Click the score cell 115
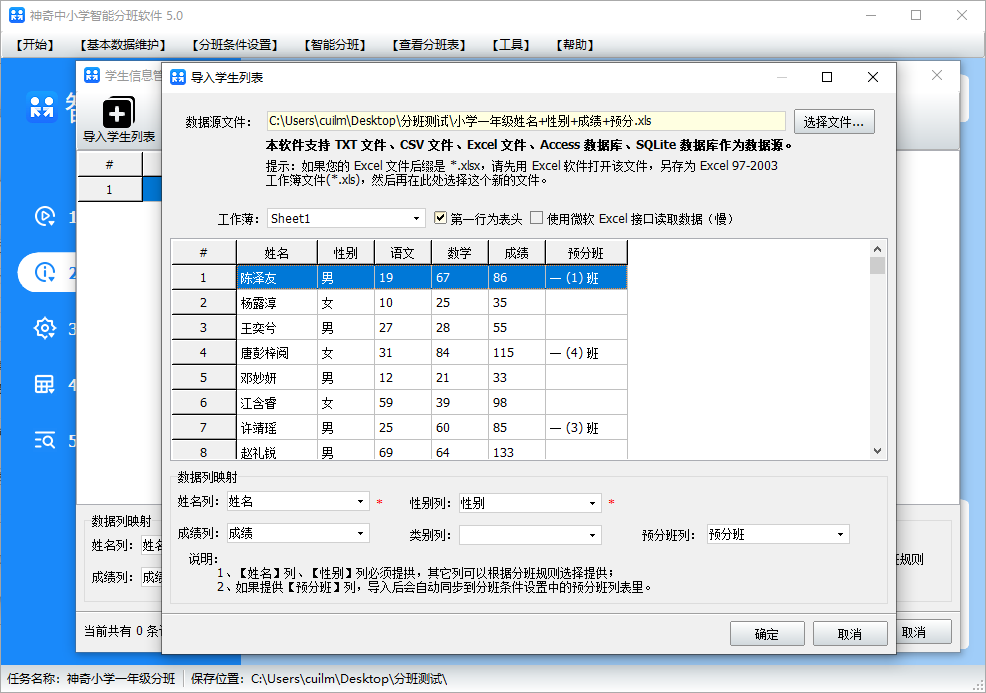This screenshot has width=986, height=693. (x=517, y=353)
